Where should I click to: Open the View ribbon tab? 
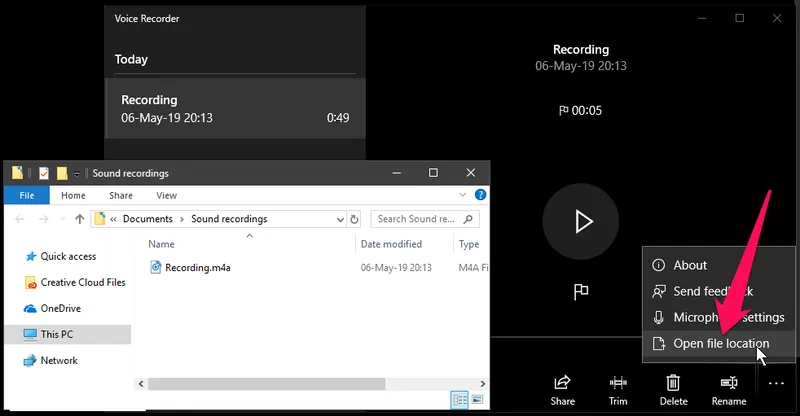coord(166,195)
